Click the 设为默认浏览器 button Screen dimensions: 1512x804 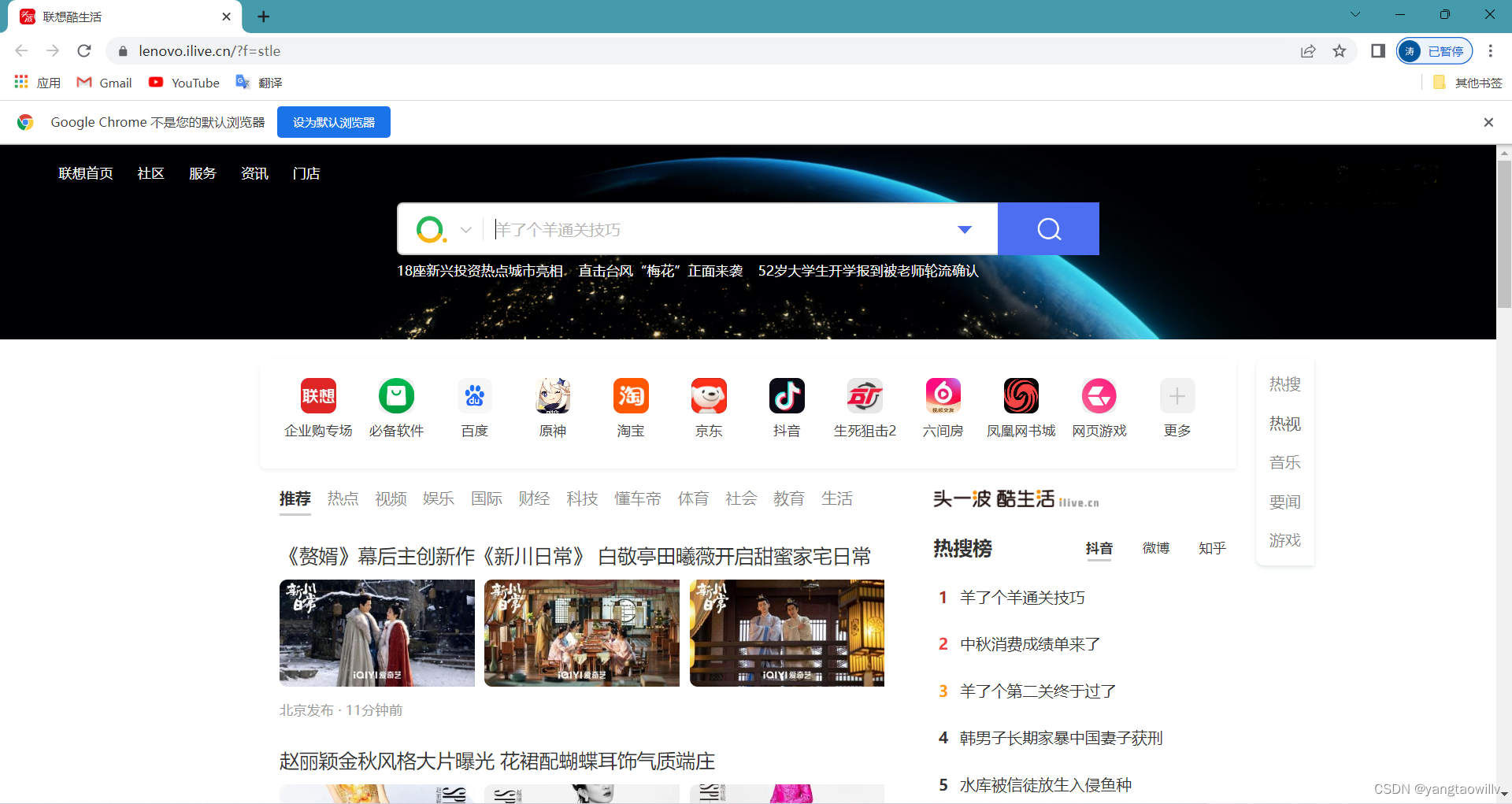pyautogui.click(x=334, y=122)
